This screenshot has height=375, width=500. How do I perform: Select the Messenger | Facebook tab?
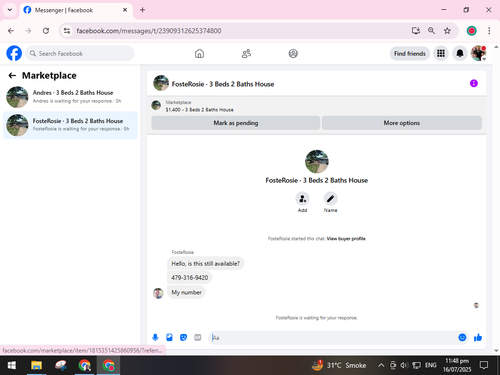[76, 10]
